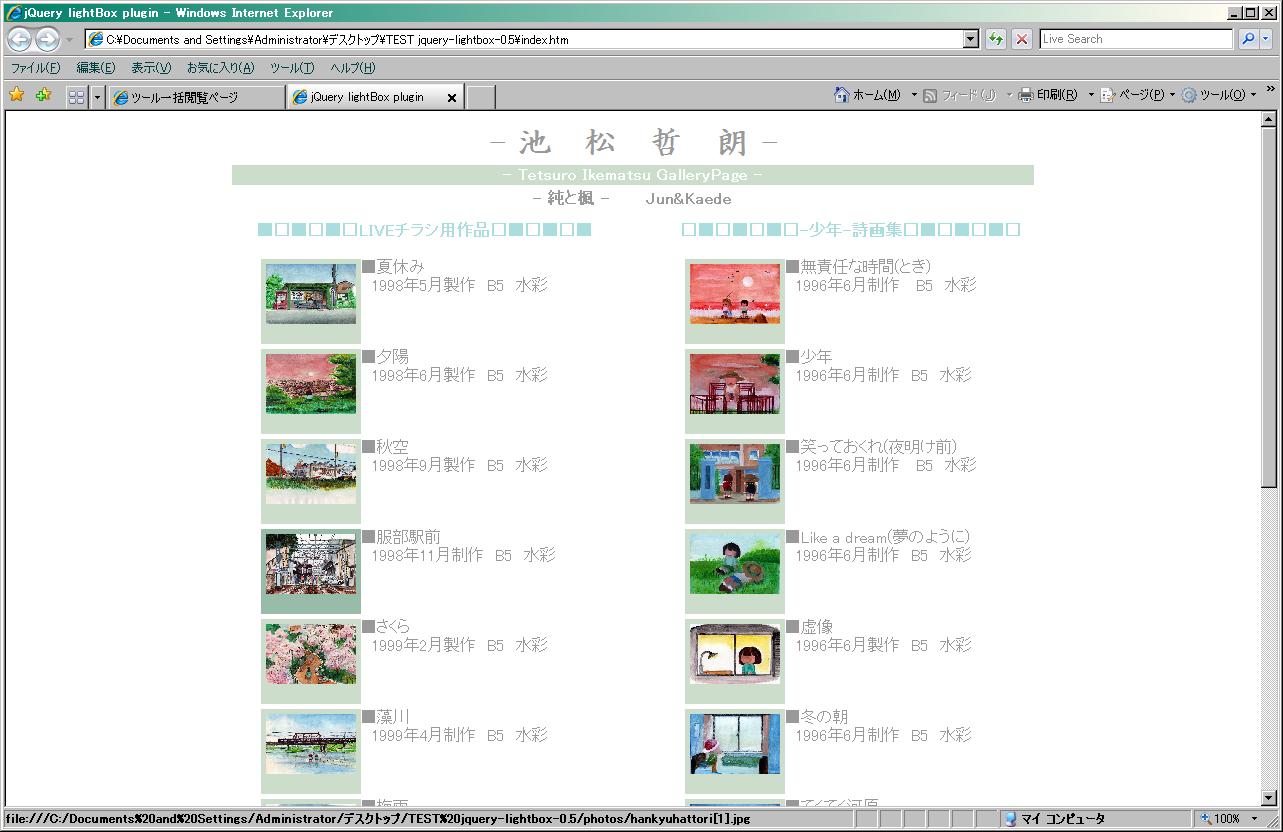Viewport: 1283px width, 832px height.
Task: Click the vertical scrollbar thumb
Action: (x=1269, y=307)
